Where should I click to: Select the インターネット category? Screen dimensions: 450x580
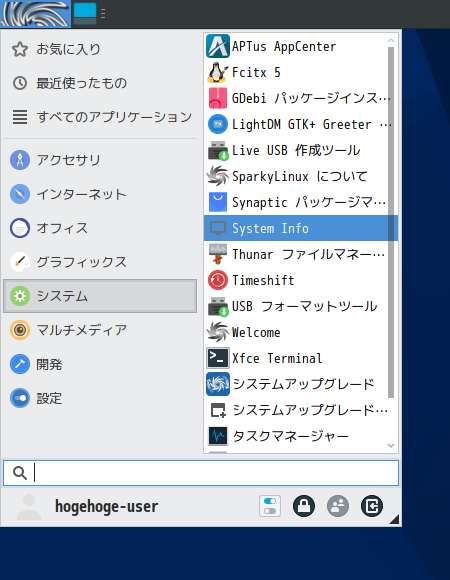click(x=100, y=194)
